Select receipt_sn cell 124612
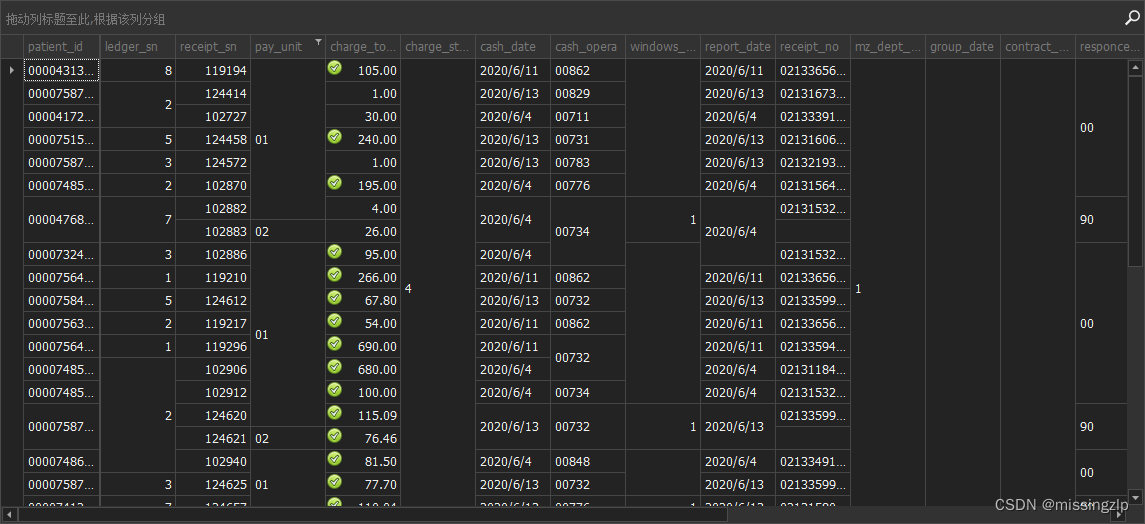This screenshot has height=524, width=1145. 212,300
